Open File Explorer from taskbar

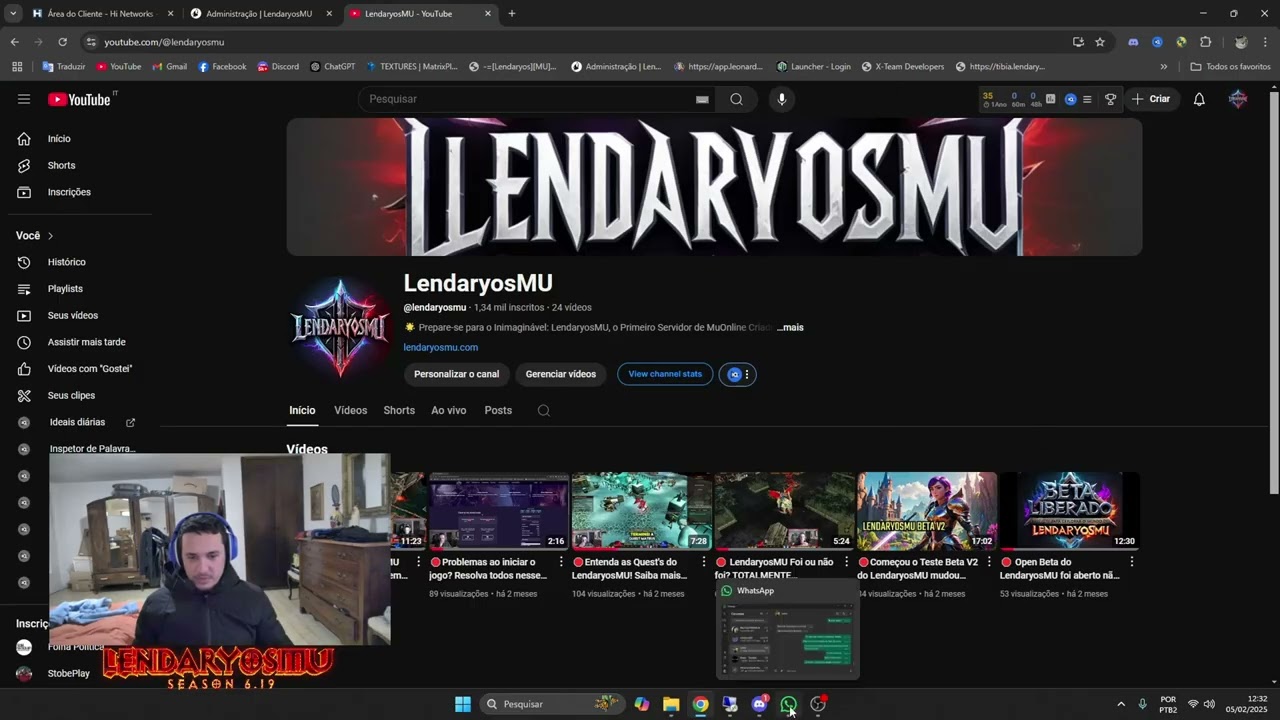coord(671,704)
